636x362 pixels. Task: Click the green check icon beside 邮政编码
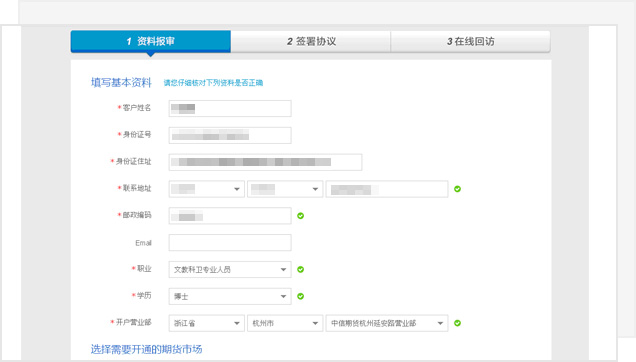(301, 215)
